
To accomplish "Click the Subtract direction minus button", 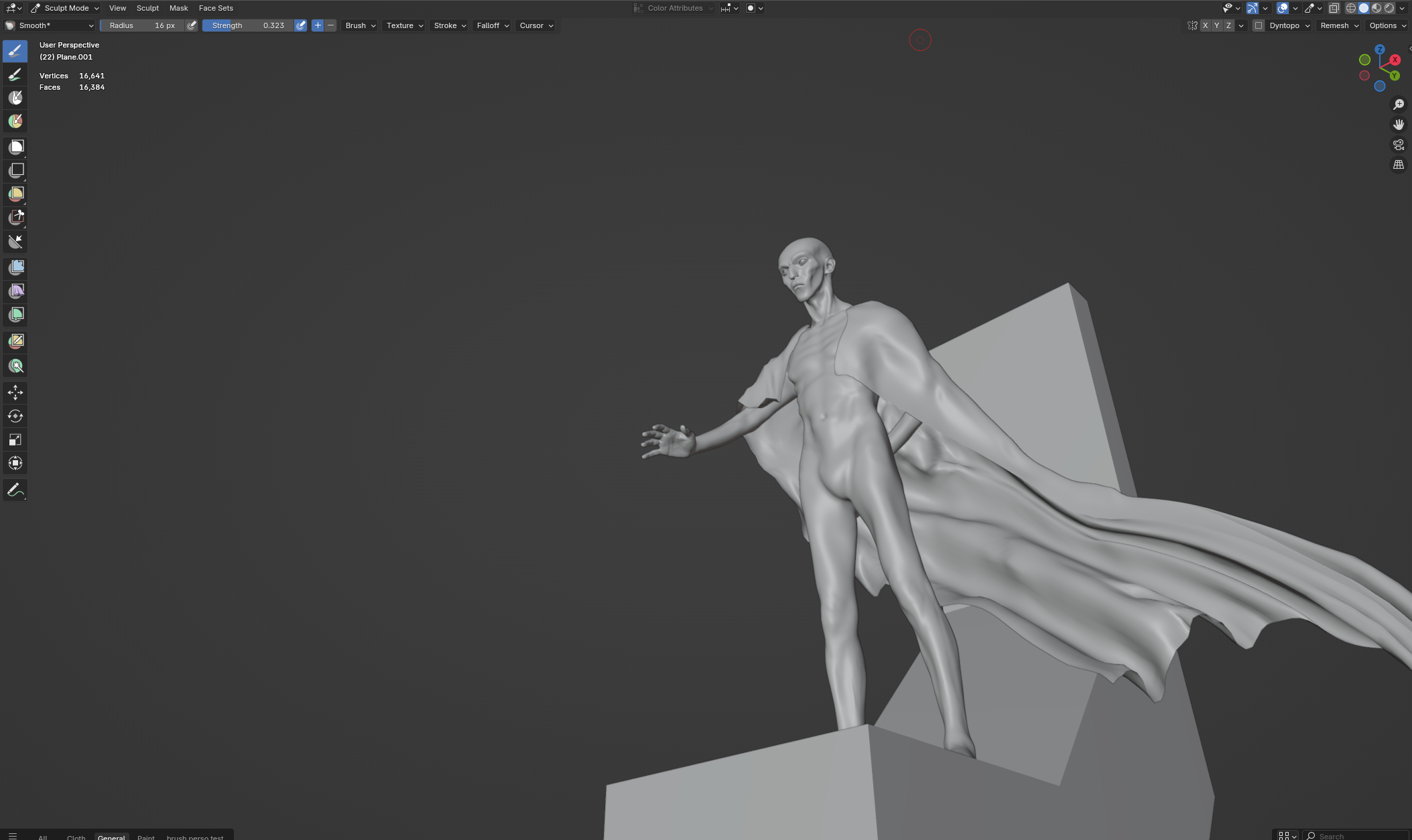I will pyautogui.click(x=330, y=25).
